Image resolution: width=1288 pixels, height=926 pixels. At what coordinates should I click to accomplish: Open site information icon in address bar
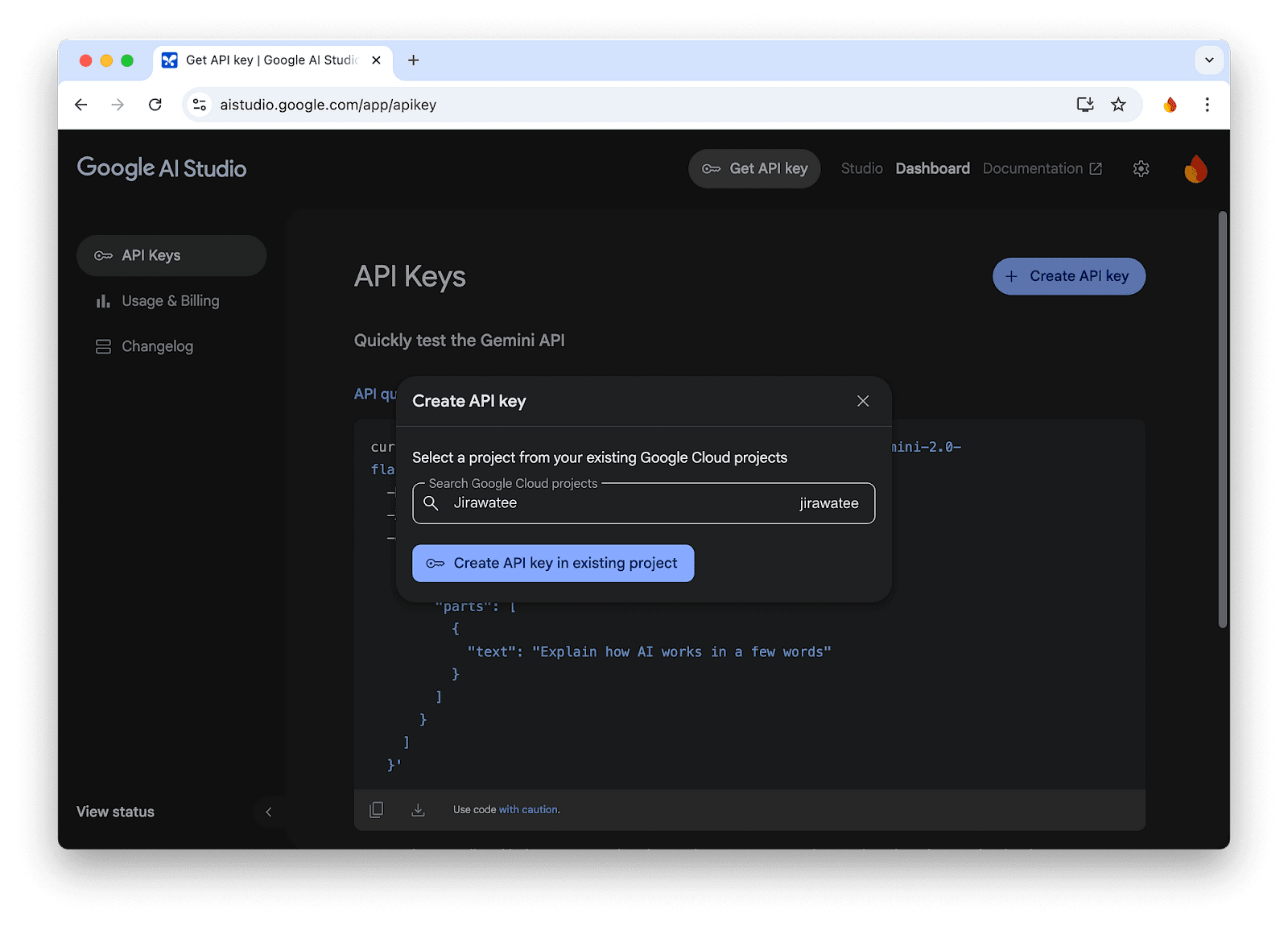[200, 105]
